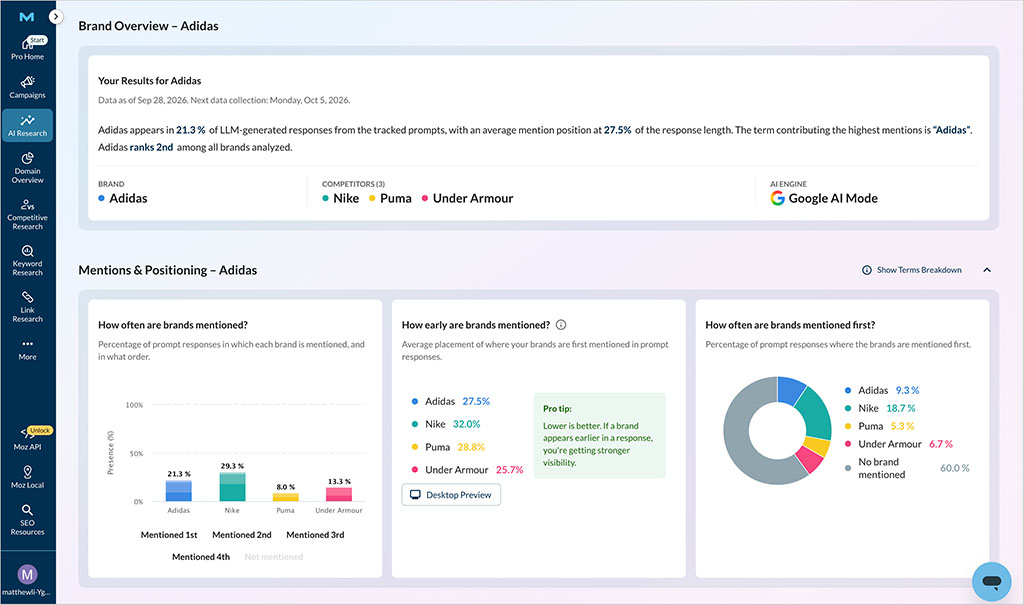Open Competitive Research in sidebar

click(27, 214)
